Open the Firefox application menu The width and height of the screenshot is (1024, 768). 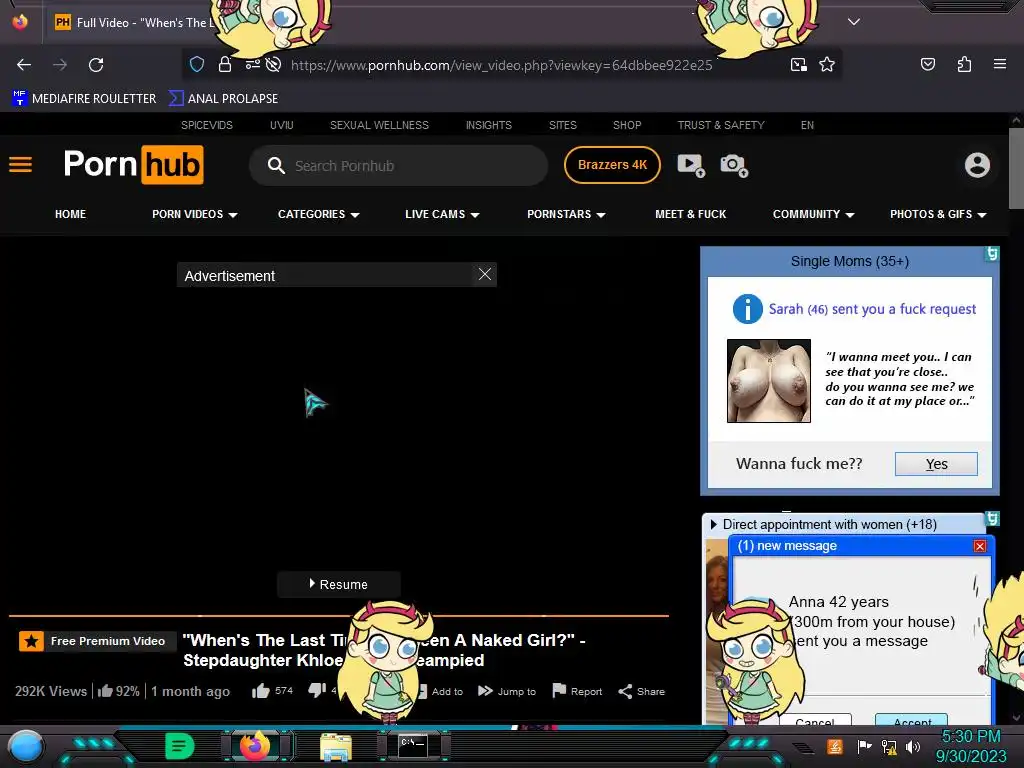tap(999, 64)
